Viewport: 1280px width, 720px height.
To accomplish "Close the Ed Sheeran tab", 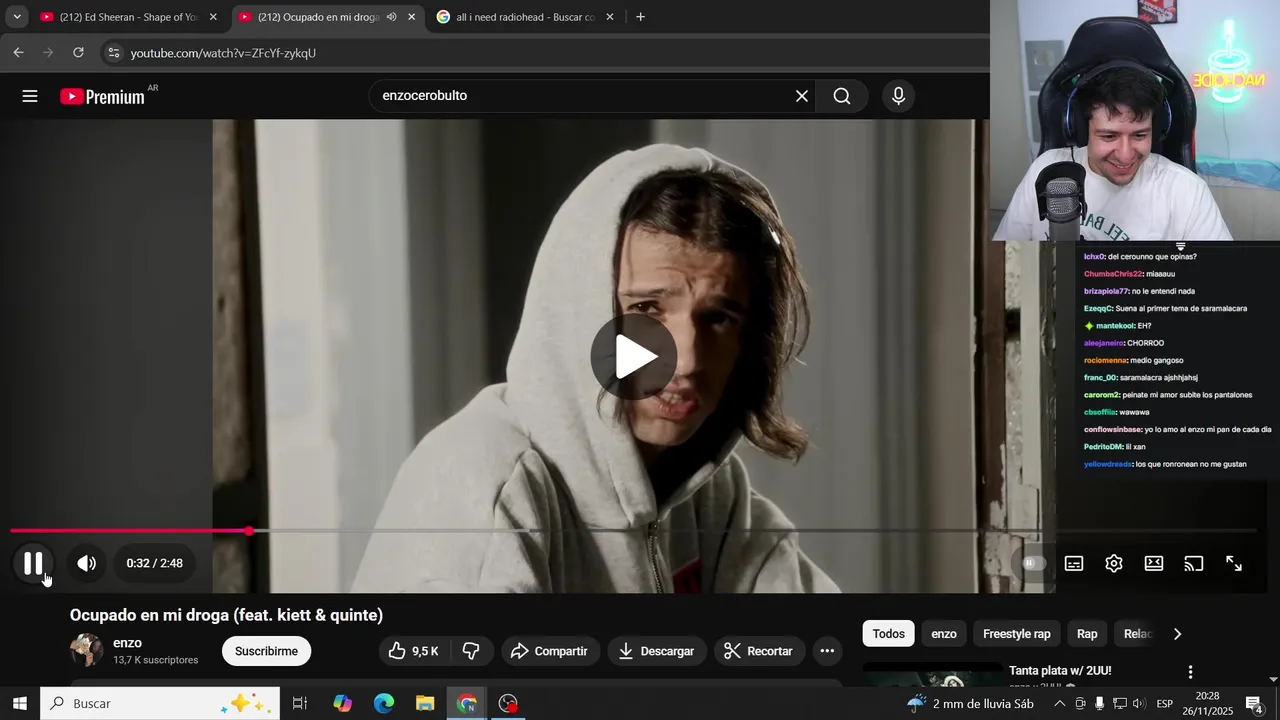I will [213, 17].
